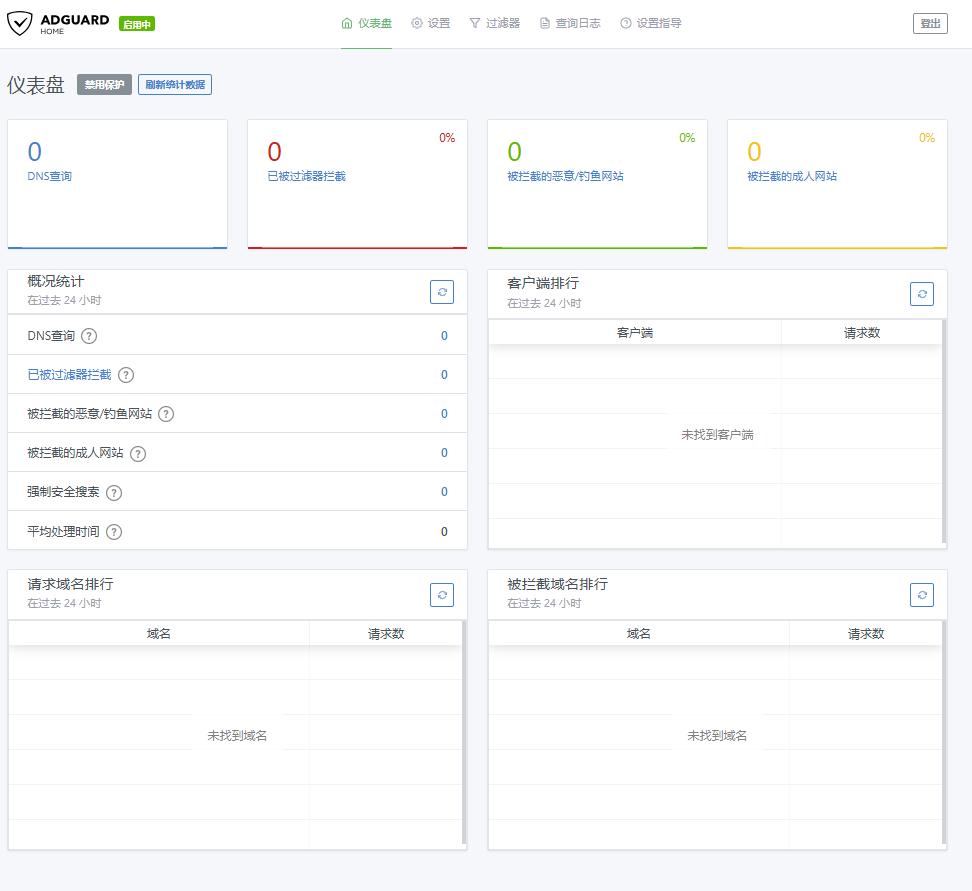Image resolution: width=972 pixels, height=891 pixels.
Task: Go to the 查询日志 tab
Action: (569, 23)
